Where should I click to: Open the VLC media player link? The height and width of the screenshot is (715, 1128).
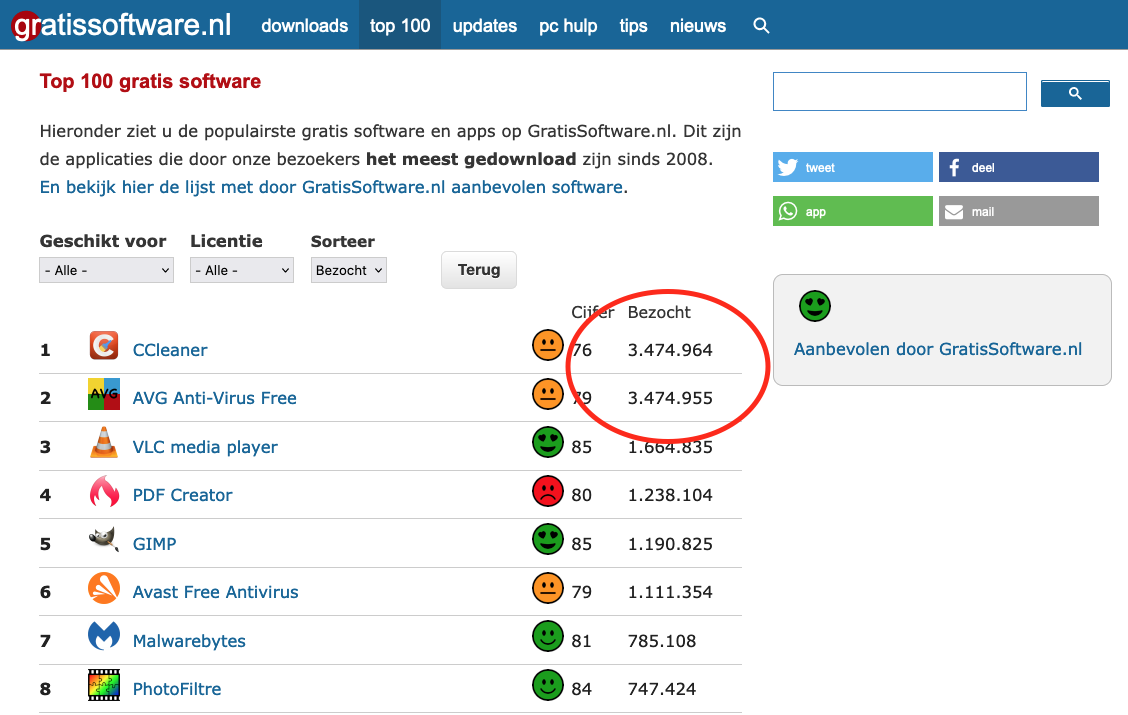pos(205,447)
